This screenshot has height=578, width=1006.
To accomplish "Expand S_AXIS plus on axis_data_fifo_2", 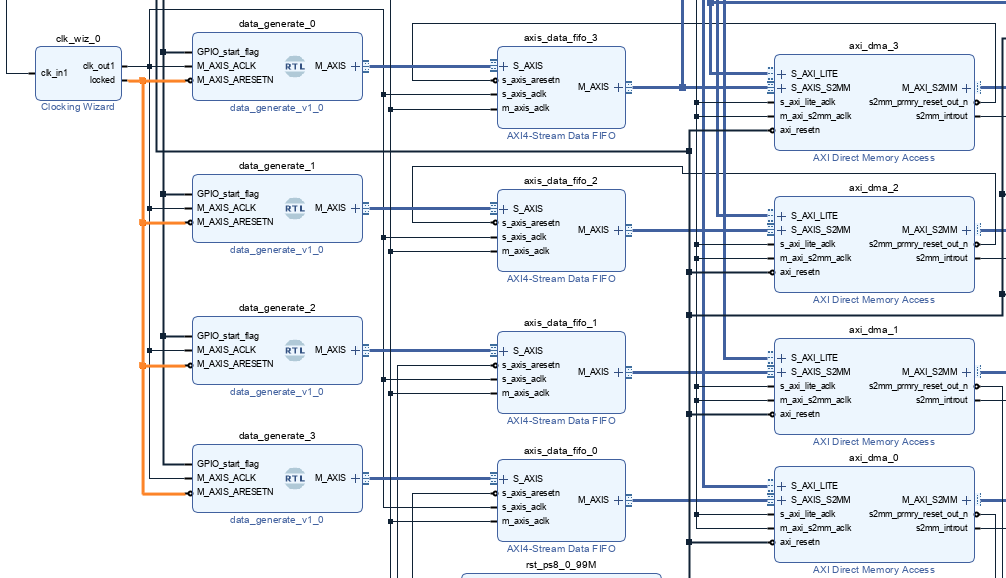I will coord(504,209).
